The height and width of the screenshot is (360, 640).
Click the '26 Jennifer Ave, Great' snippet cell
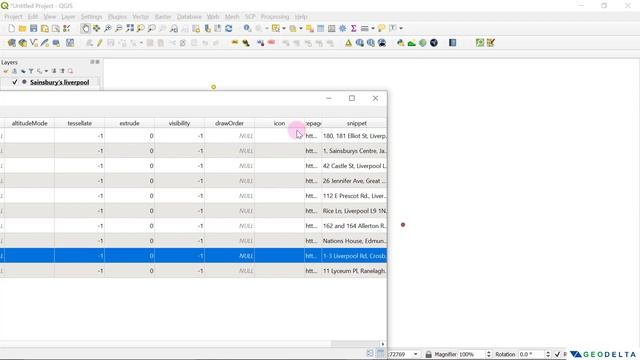354,181
